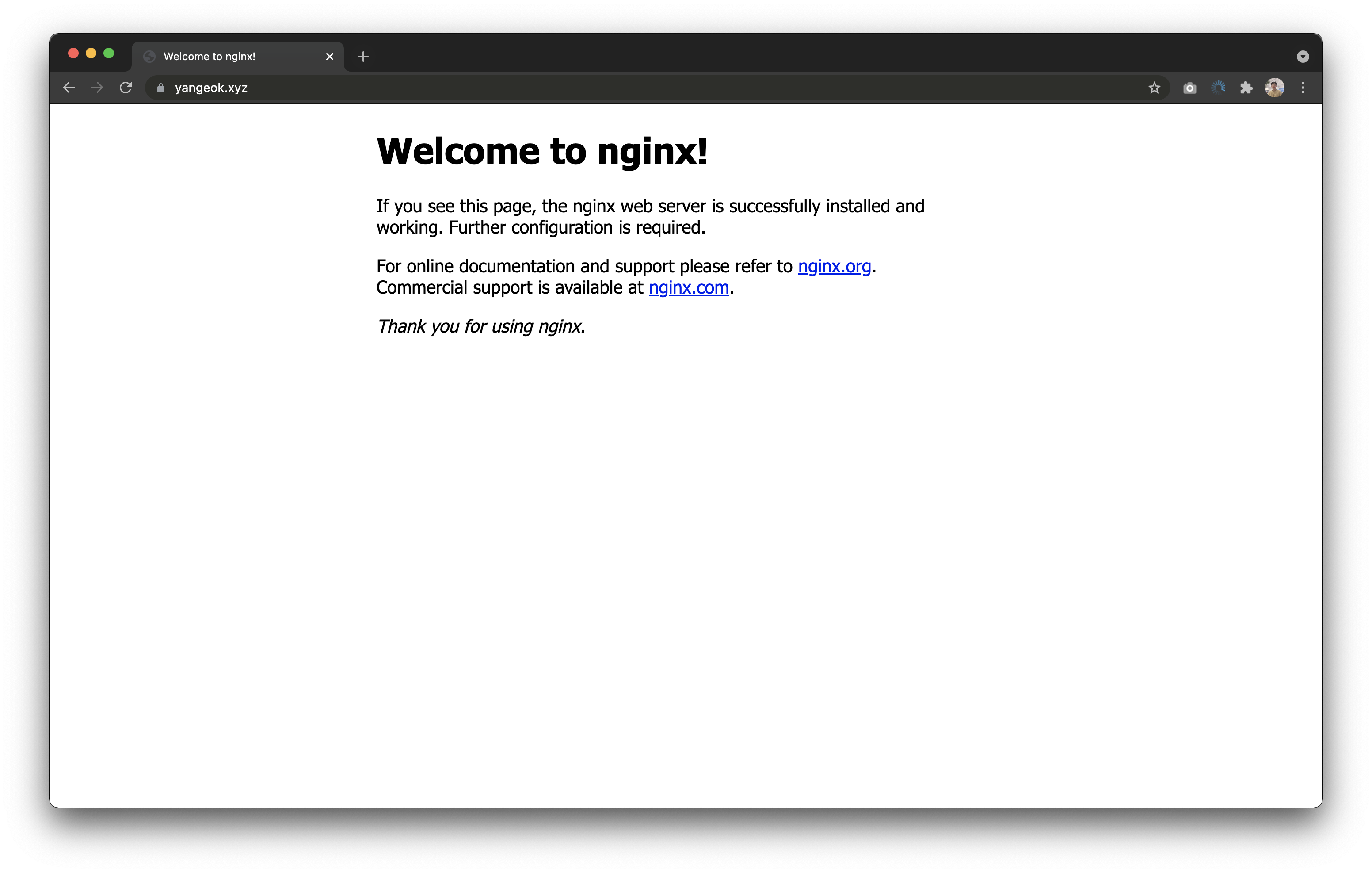
Task: Open the camera screenshot extension
Action: click(x=1190, y=88)
